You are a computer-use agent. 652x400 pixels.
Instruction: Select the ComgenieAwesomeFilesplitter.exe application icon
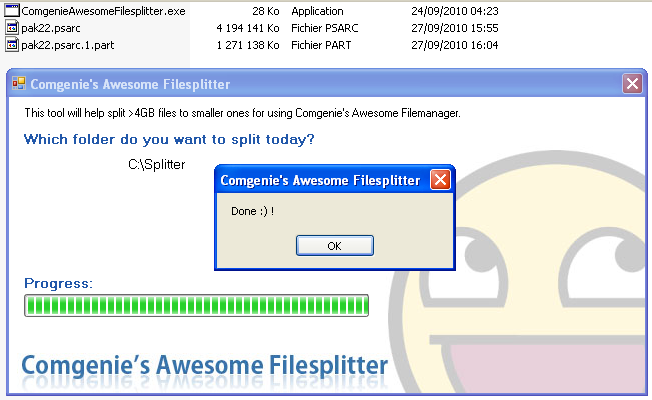[12, 10]
